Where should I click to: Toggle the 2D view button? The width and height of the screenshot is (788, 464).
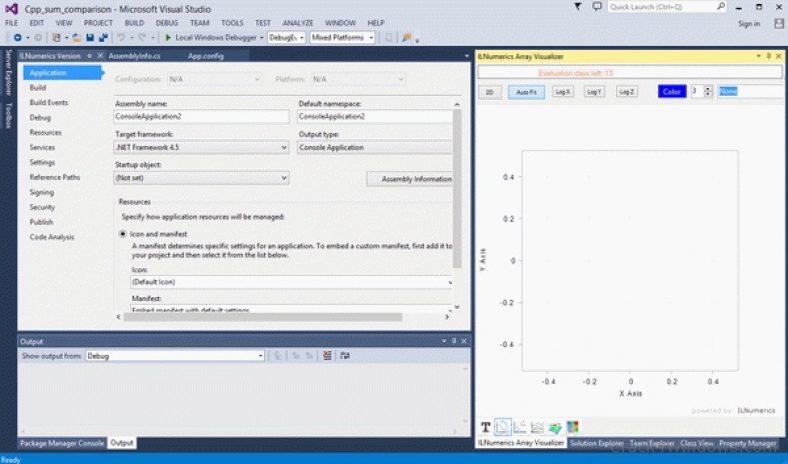(489, 92)
